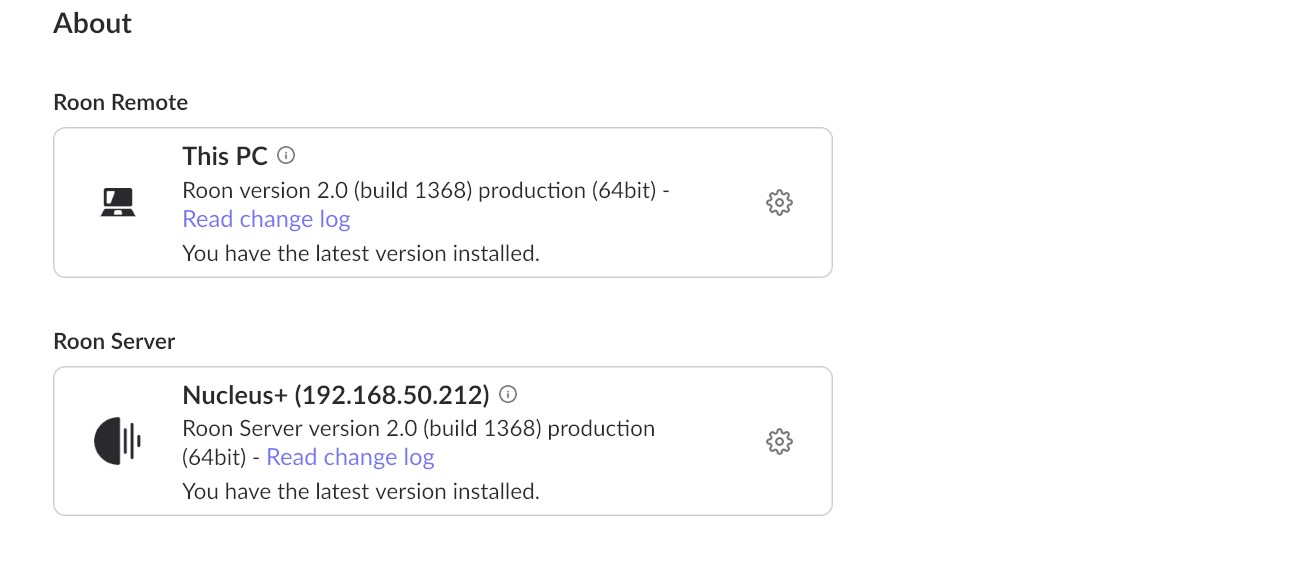The height and width of the screenshot is (571, 1300).
Task: Click the laptop icon beside This PC
Action: (x=119, y=203)
